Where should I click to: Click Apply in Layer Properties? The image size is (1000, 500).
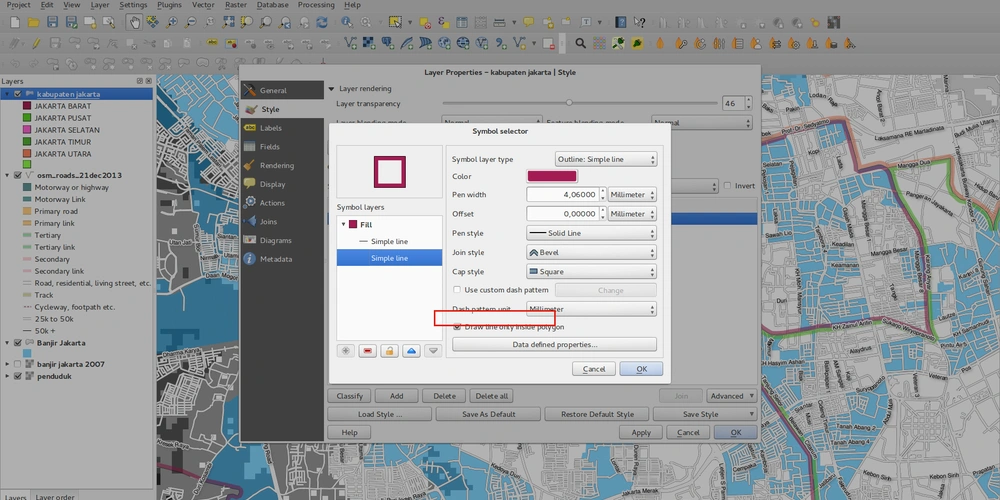pyautogui.click(x=641, y=432)
